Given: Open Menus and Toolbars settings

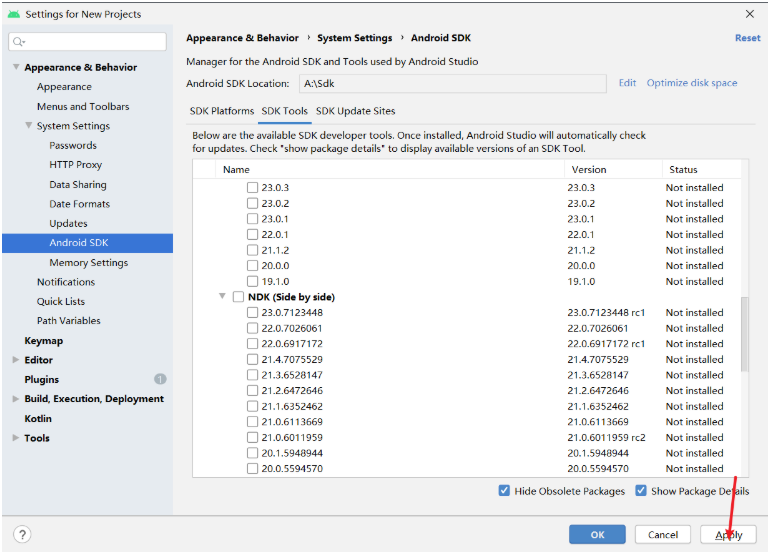Looking at the screenshot, I should tap(83, 106).
